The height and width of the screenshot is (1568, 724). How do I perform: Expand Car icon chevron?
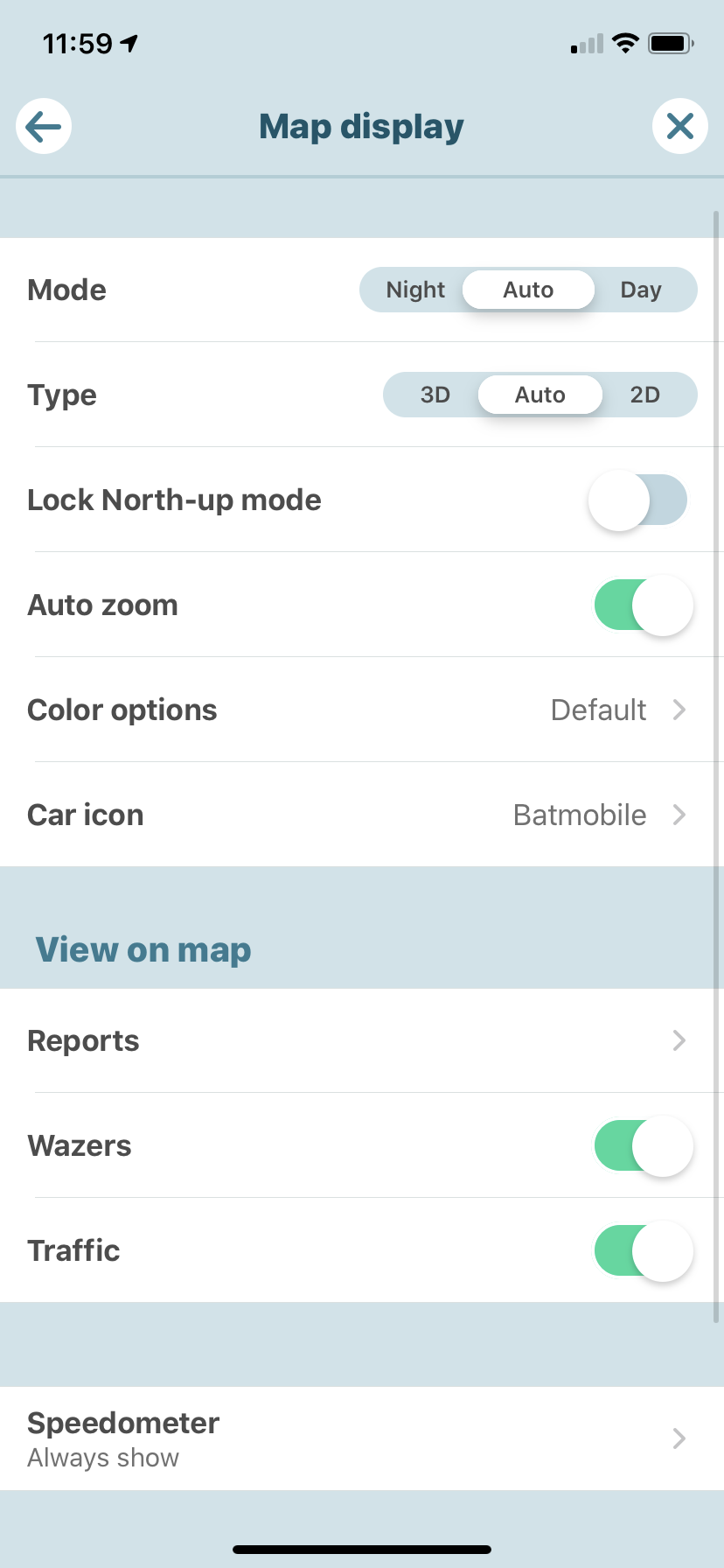click(679, 815)
